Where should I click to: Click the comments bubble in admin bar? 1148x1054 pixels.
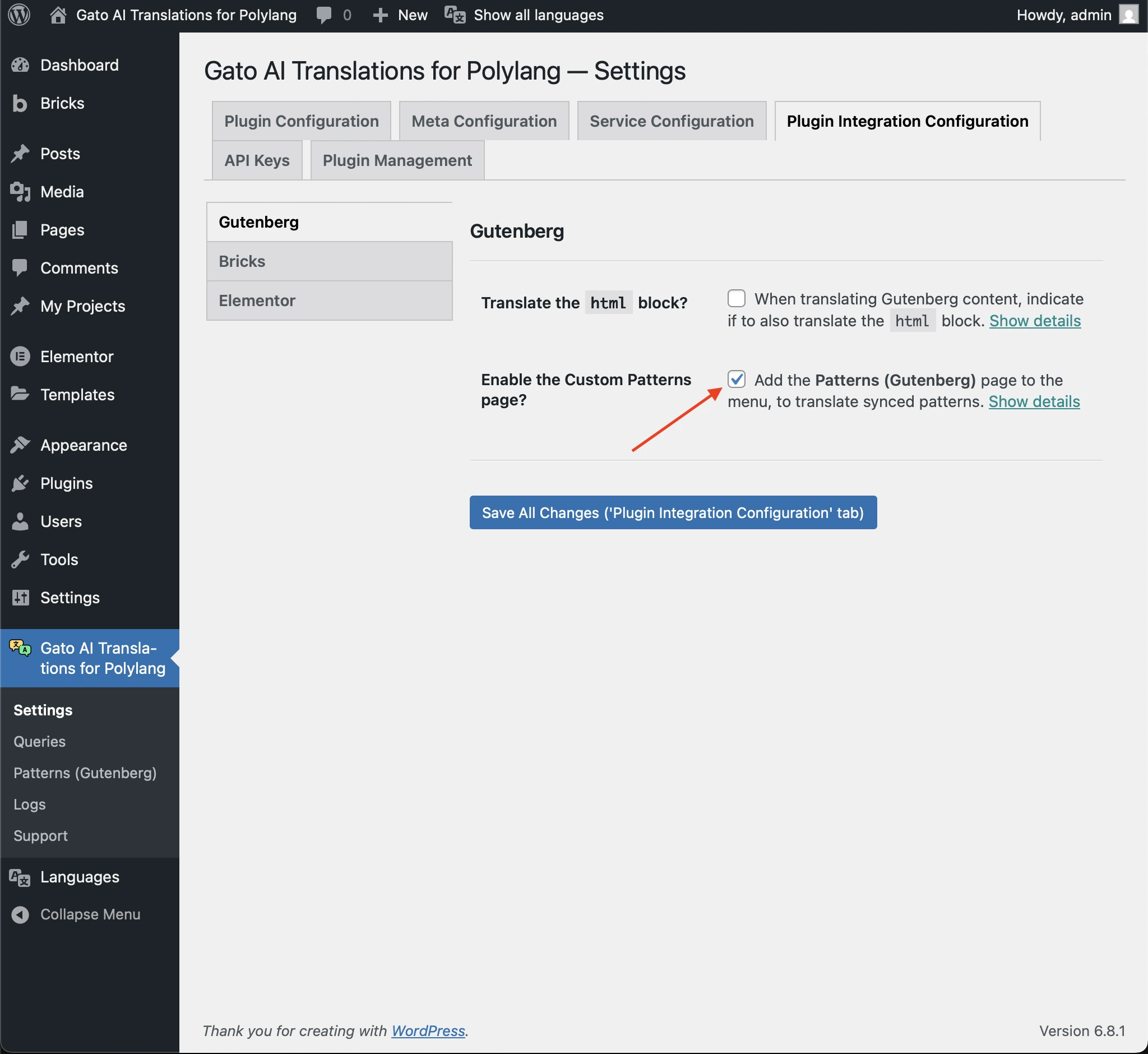pos(324,15)
